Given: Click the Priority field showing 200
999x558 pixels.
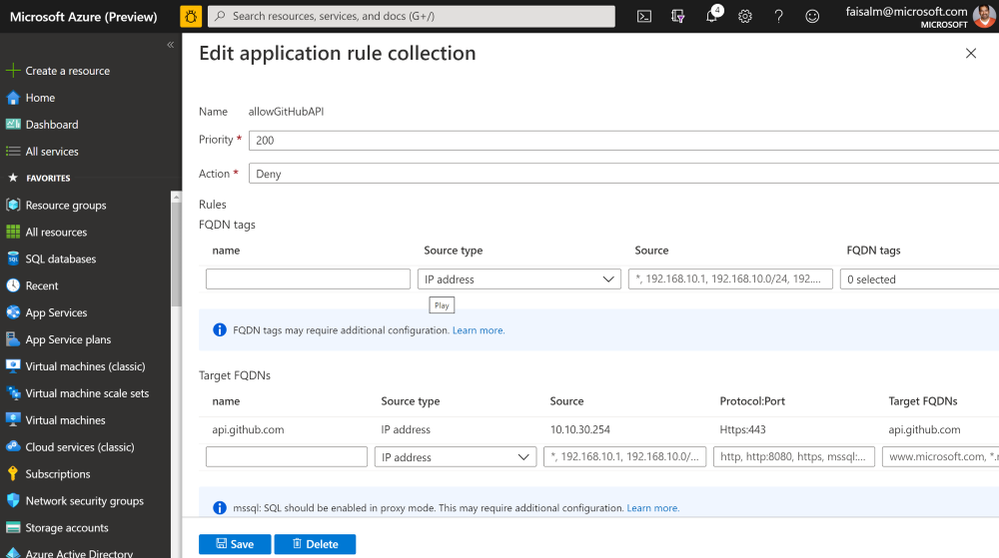Looking at the screenshot, I should 624,140.
